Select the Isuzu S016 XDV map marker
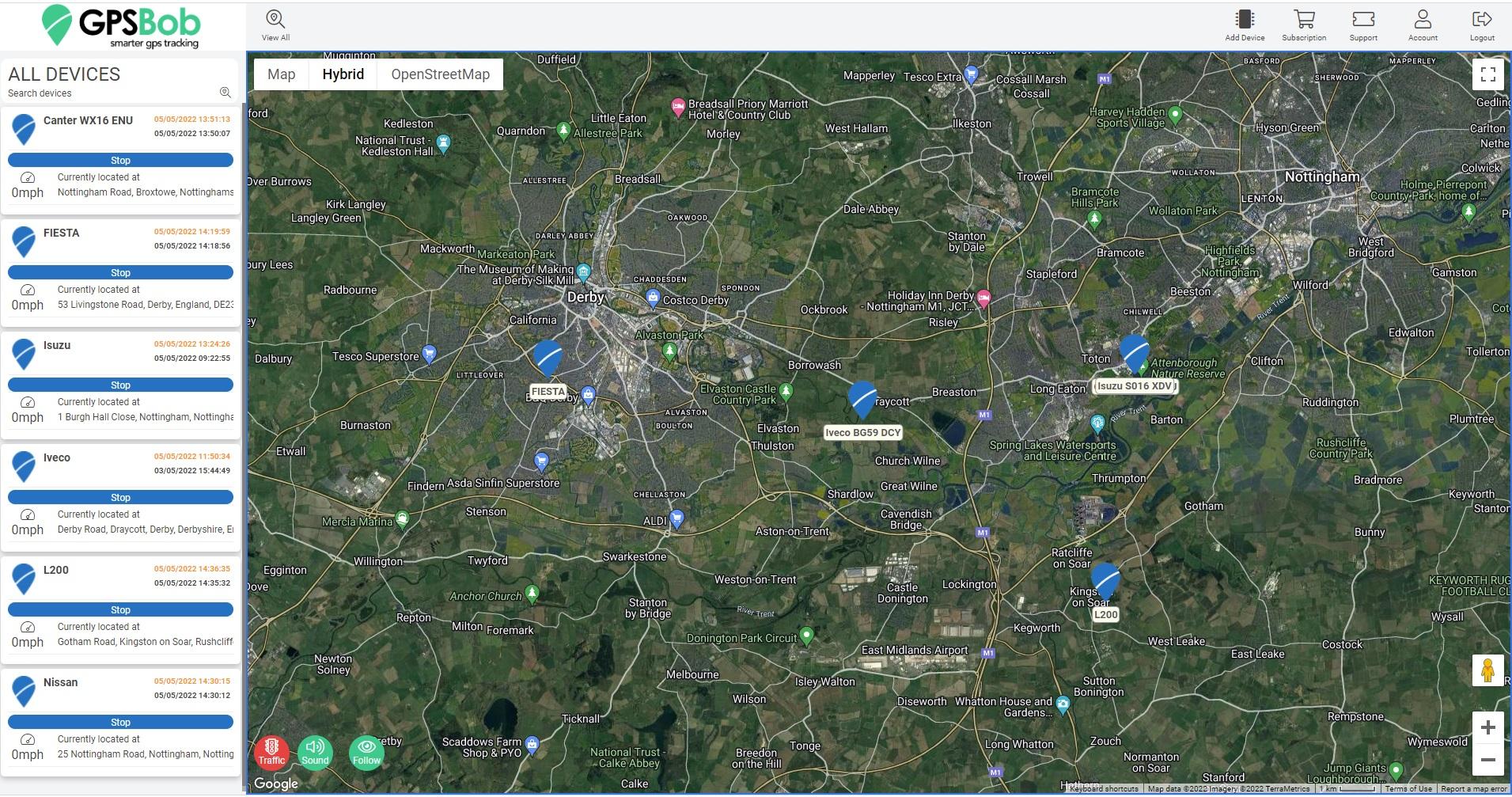This screenshot has height=797, width=1512. (1135, 354)
